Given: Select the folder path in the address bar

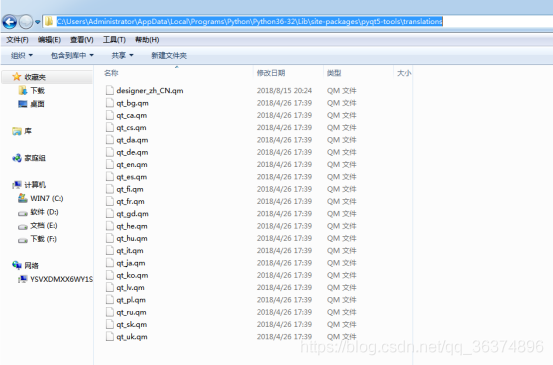Looking at the screenshot, I should 249,22.
